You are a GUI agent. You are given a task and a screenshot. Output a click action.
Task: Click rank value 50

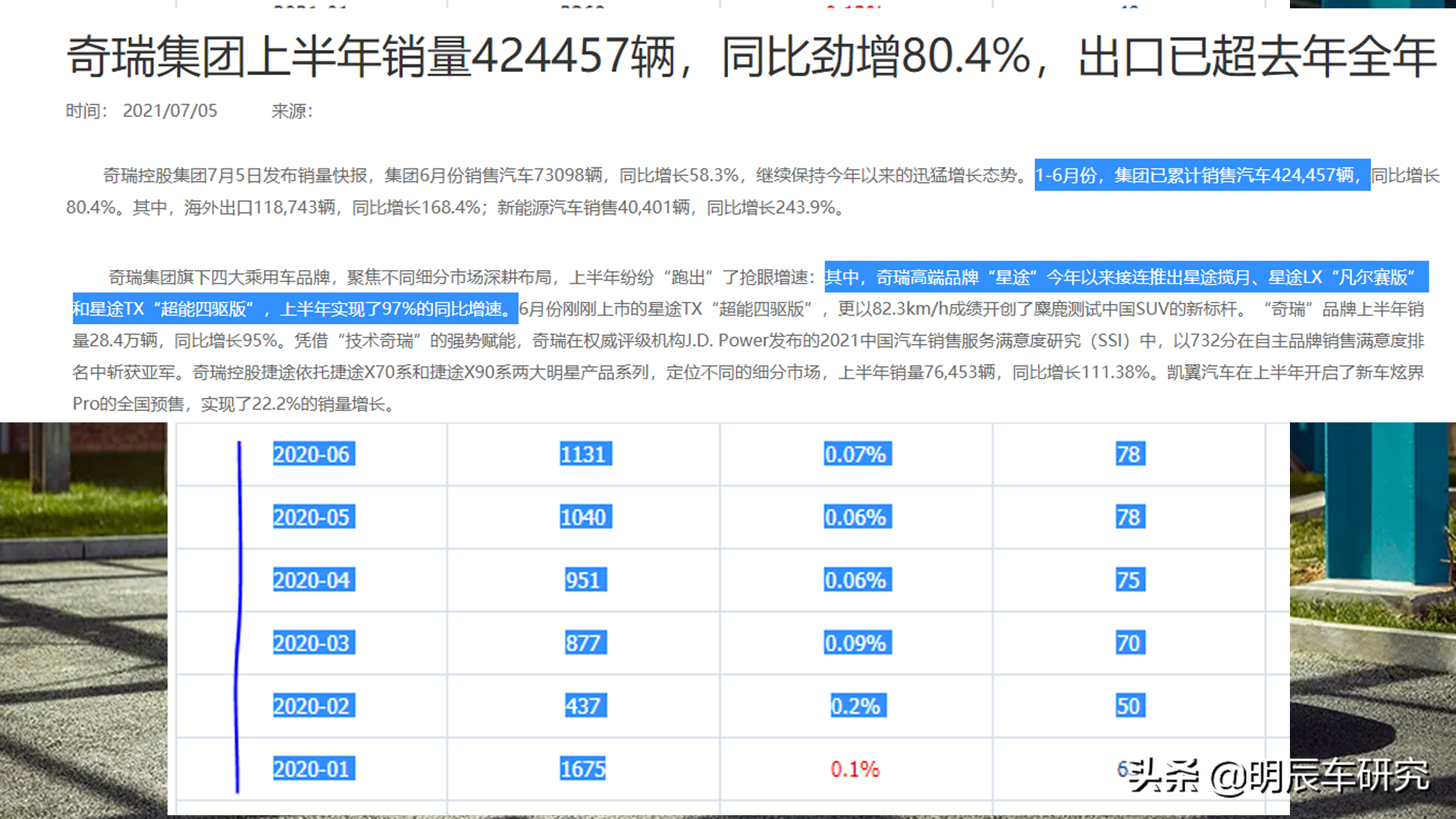point(1129,706)
